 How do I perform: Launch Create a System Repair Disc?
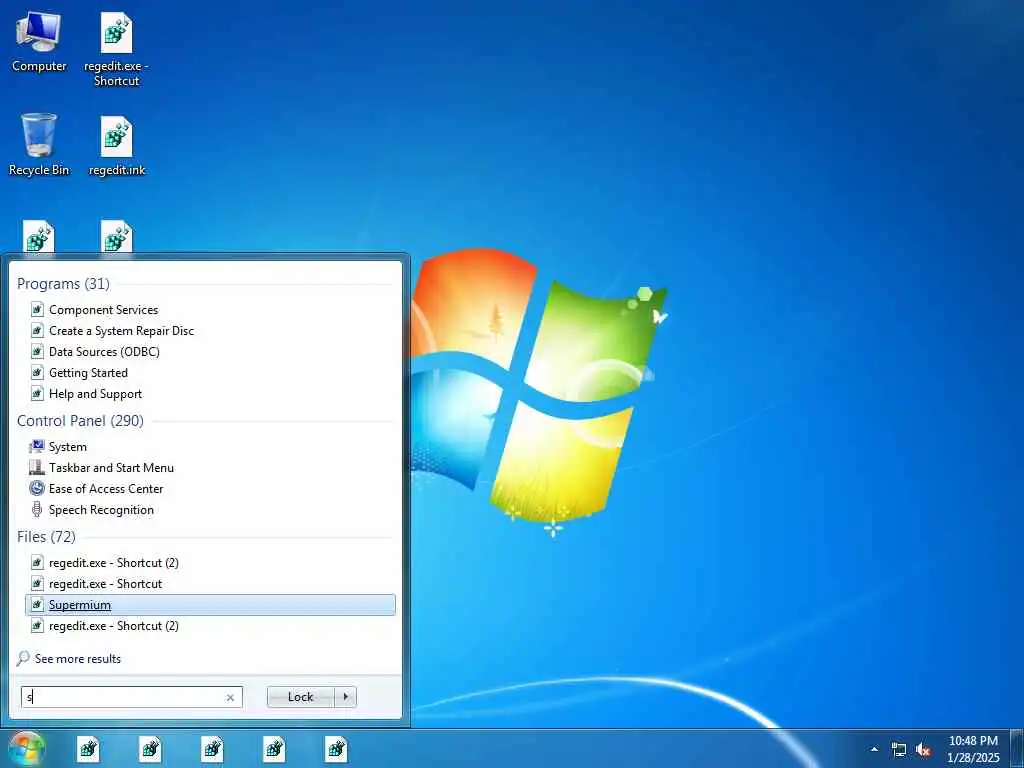121,330
